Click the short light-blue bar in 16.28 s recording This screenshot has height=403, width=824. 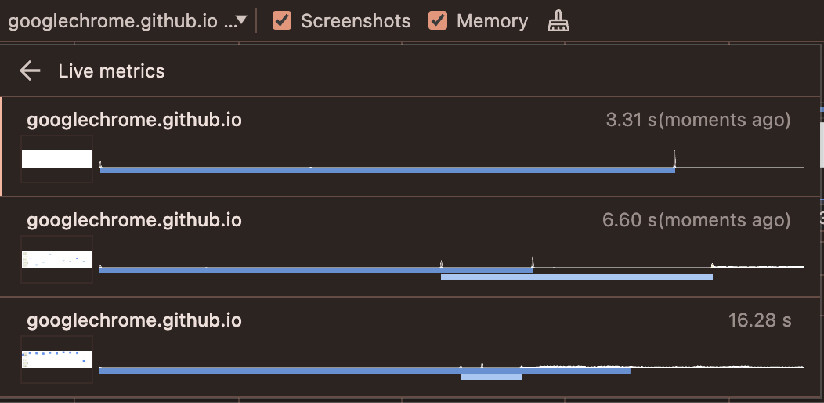[x=491, y=377]
